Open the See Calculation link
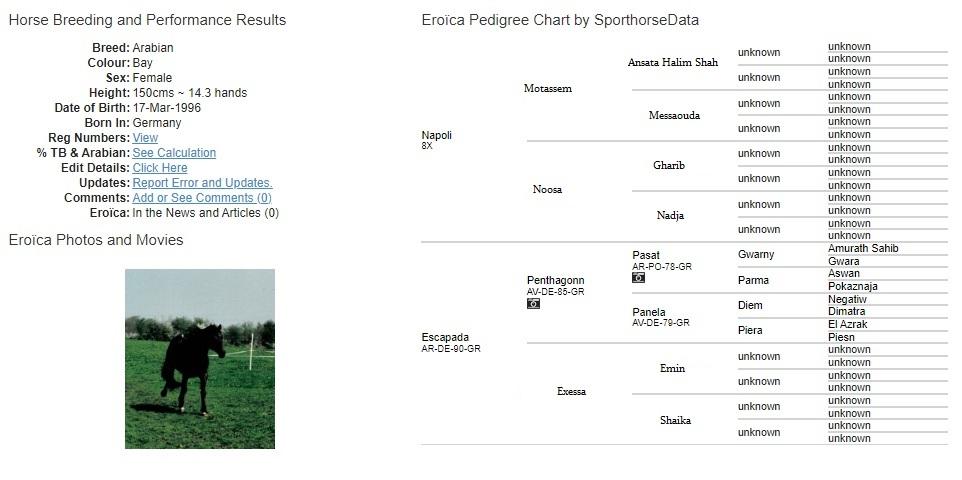Viewport: 962px width, 480px height. coord(174,153)
